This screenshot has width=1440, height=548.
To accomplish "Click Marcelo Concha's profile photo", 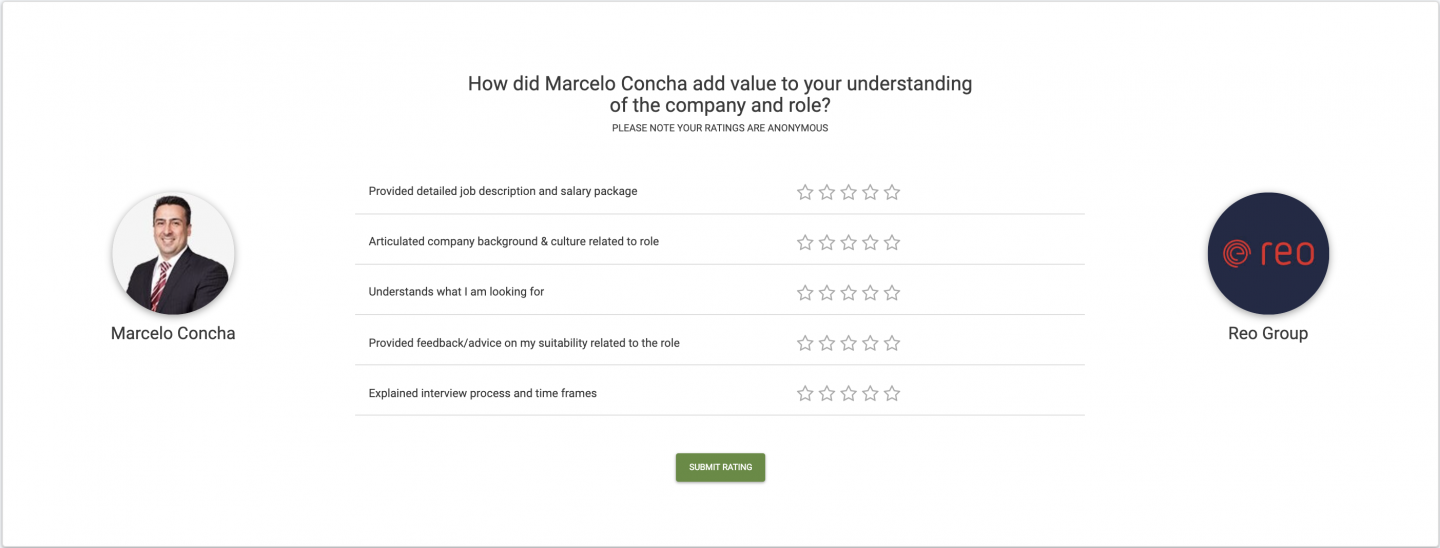I will pos(173,254).
